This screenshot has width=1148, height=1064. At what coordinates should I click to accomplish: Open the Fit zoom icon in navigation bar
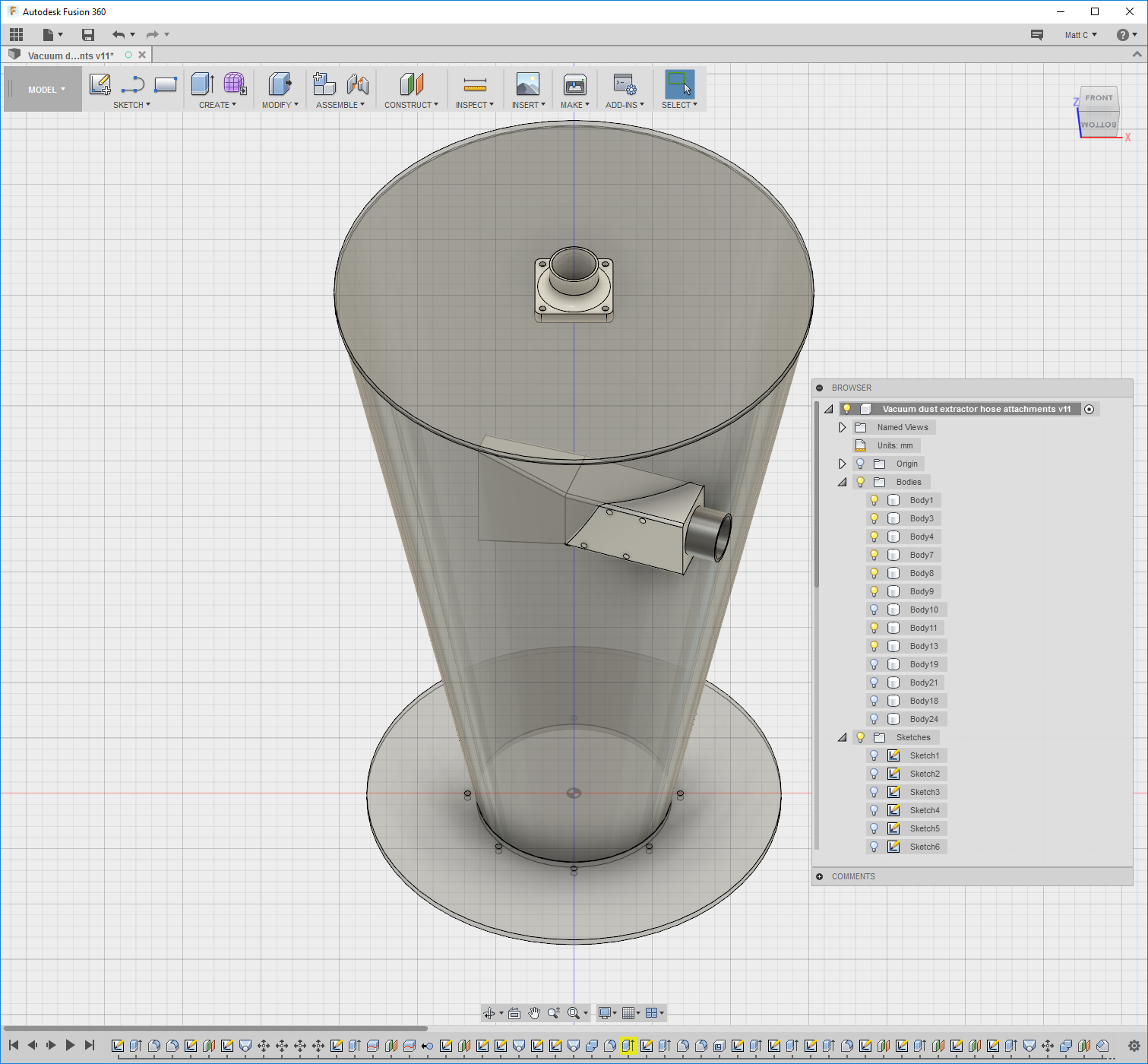[574, 1013]
